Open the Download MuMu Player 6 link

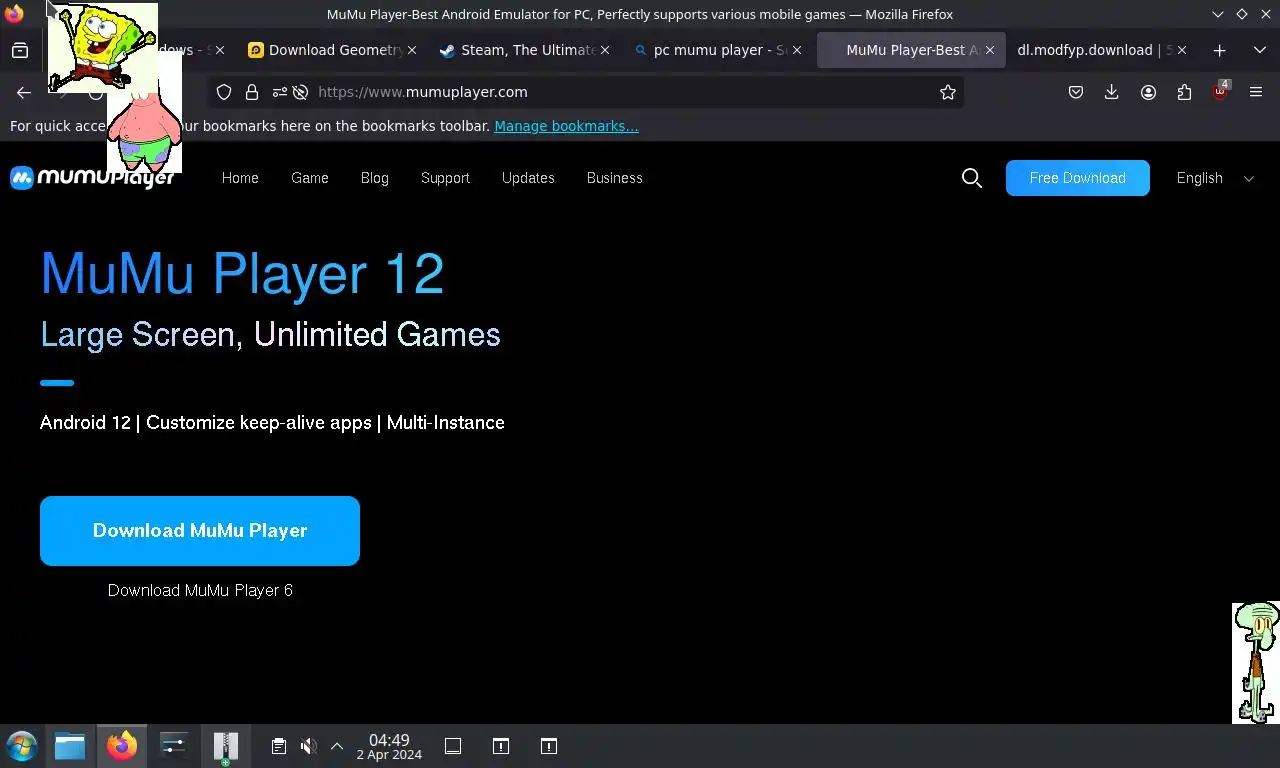(x=200, y=590)
